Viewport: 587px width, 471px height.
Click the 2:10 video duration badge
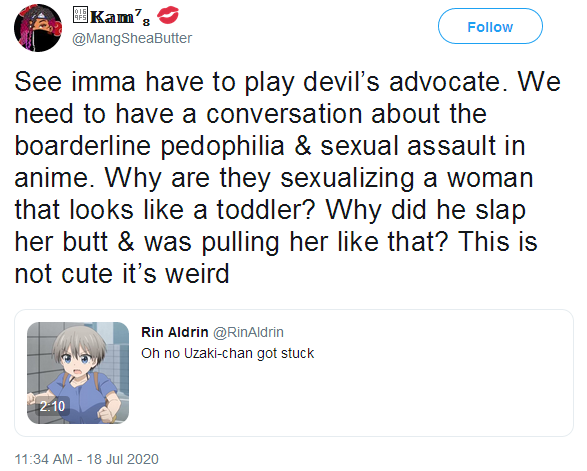pos(52,406)
